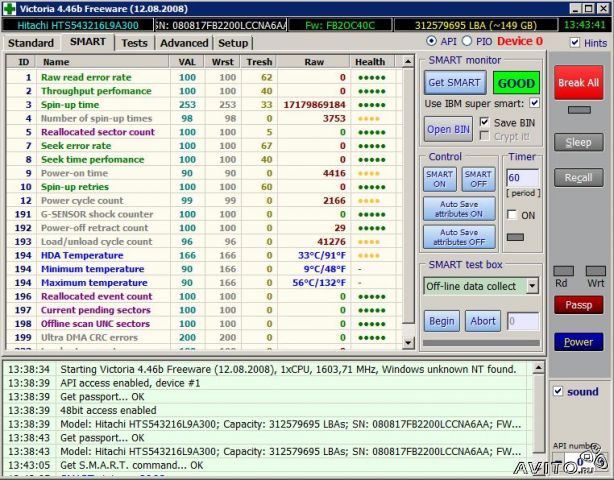Click the red Break All button
Screen dimensions: 614x480
[x=578, y=83]
